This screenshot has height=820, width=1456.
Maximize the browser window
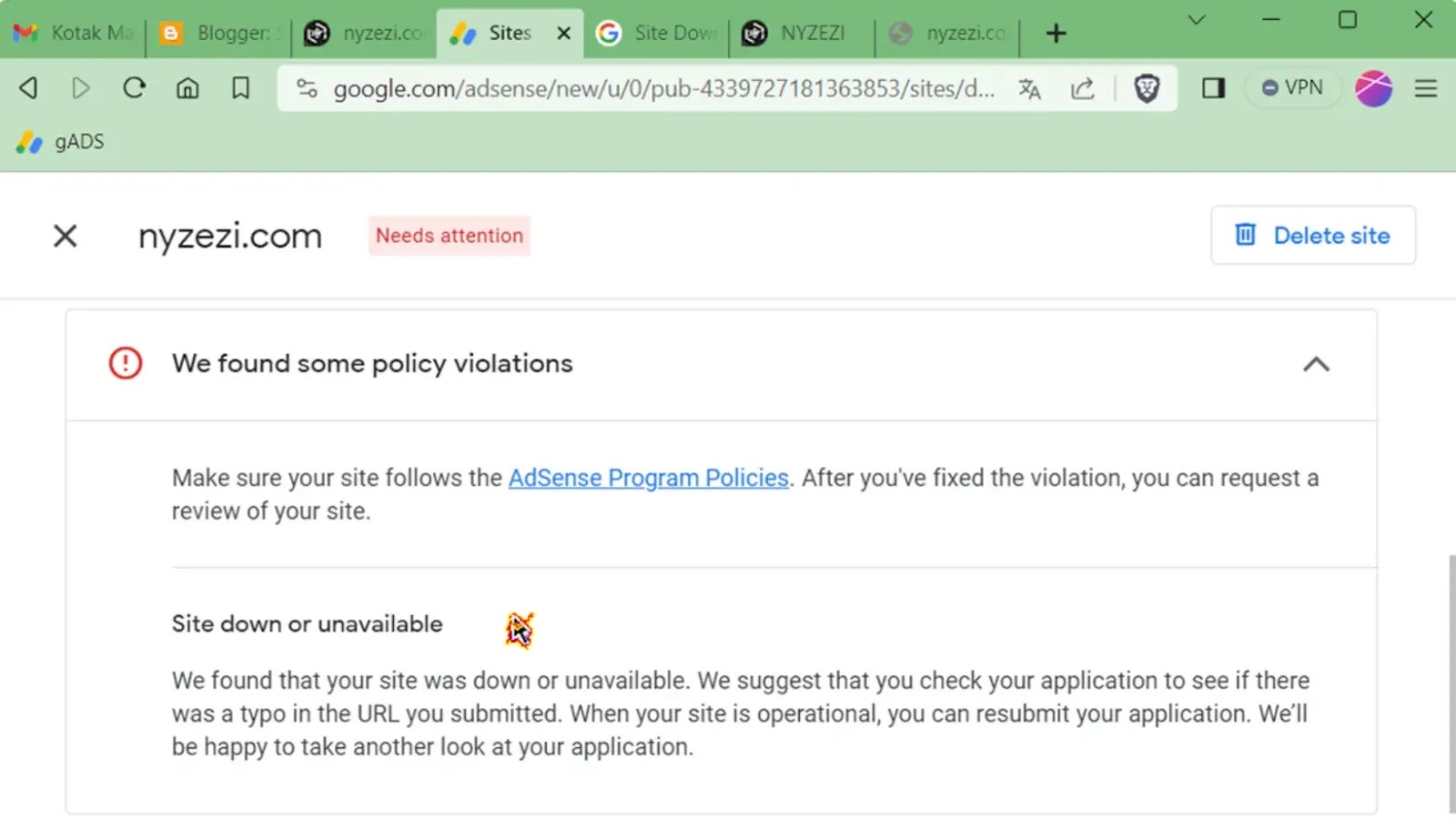tap(1348, 19)
